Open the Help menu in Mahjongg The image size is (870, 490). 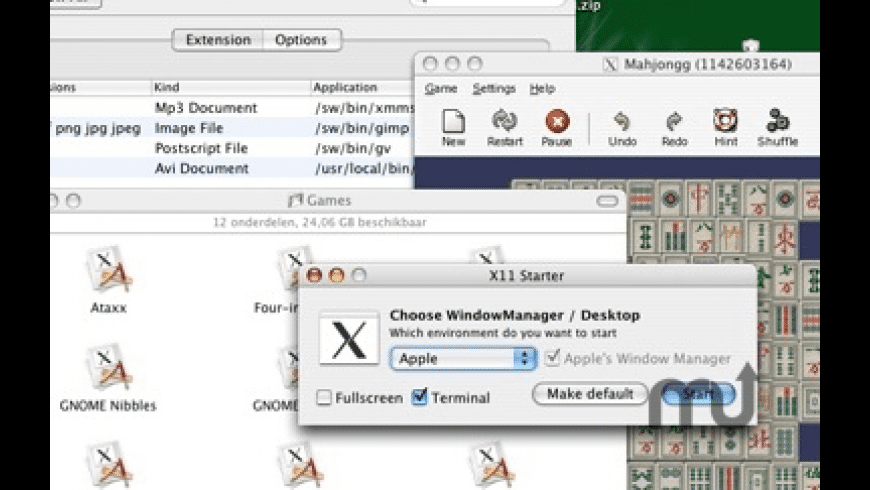pyautogui.click(x=542, y=88)
